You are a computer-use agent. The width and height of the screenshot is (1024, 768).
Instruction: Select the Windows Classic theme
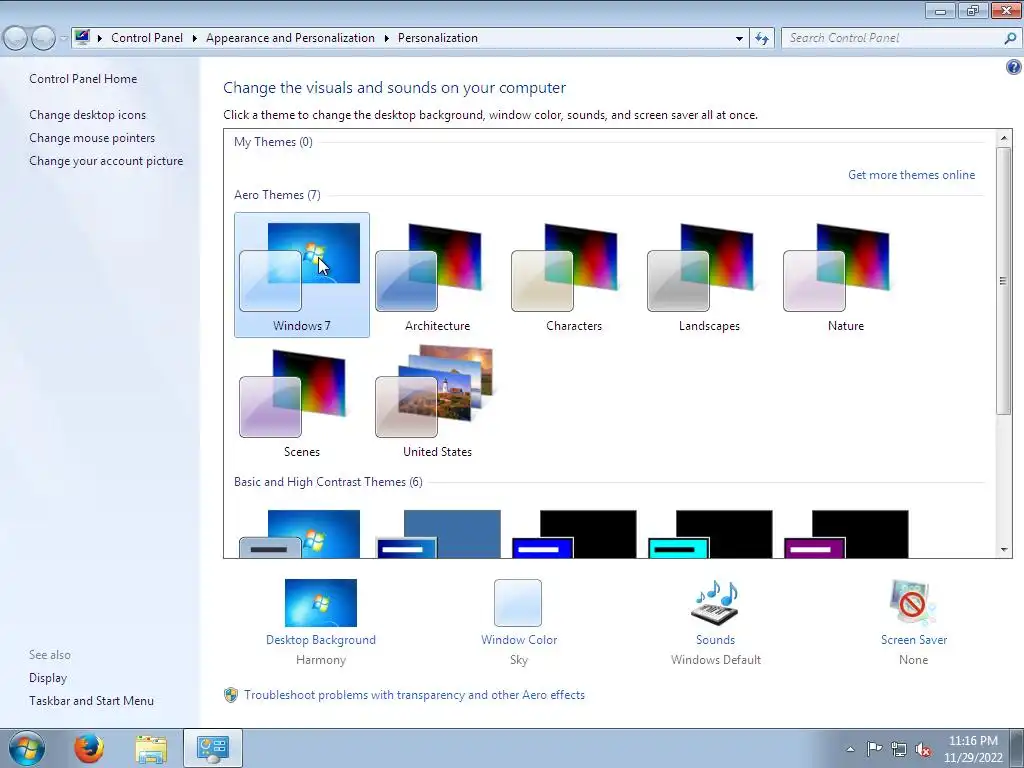click(438, 534)
